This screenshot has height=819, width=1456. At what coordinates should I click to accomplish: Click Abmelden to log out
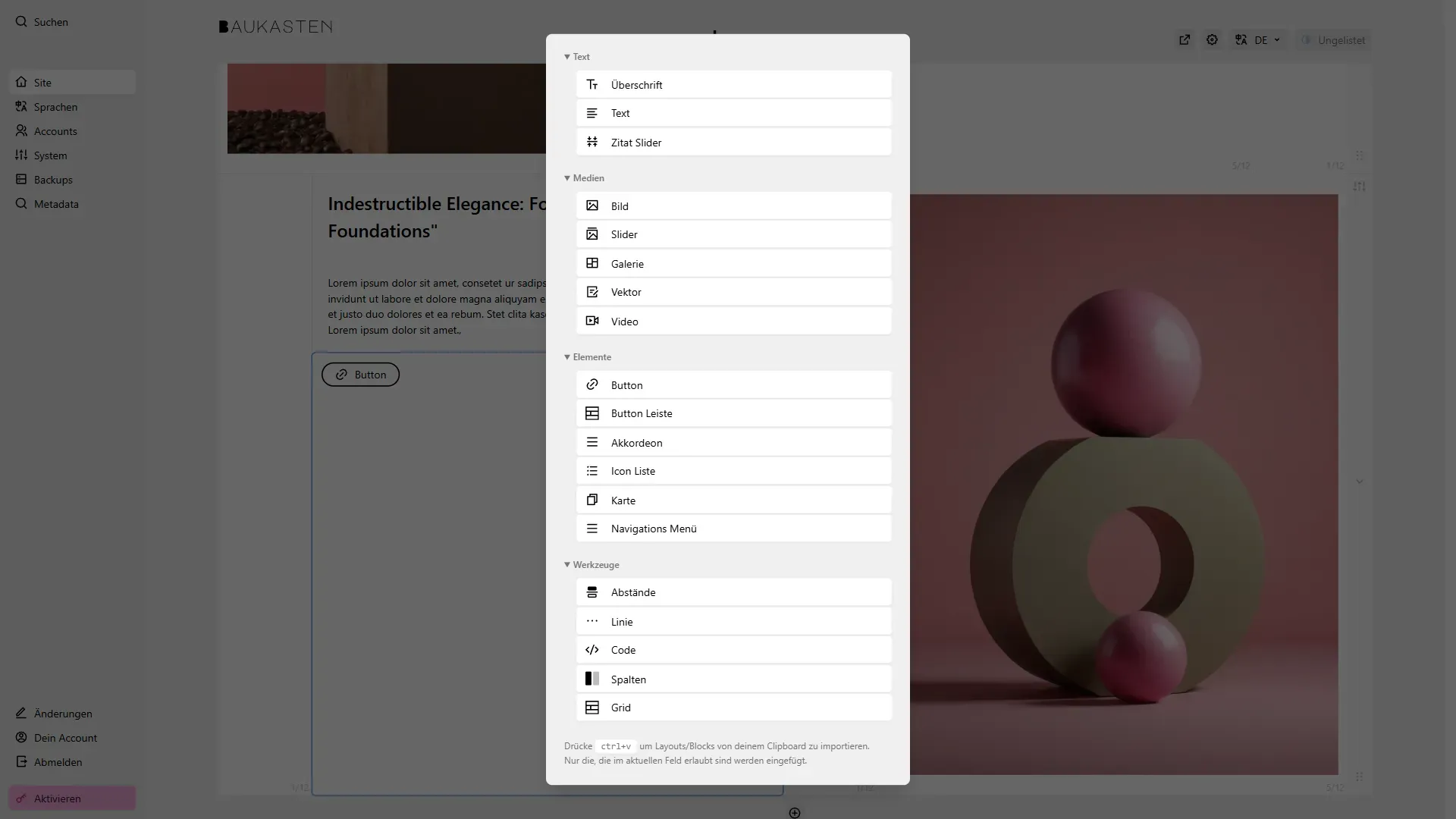[58, 762]
